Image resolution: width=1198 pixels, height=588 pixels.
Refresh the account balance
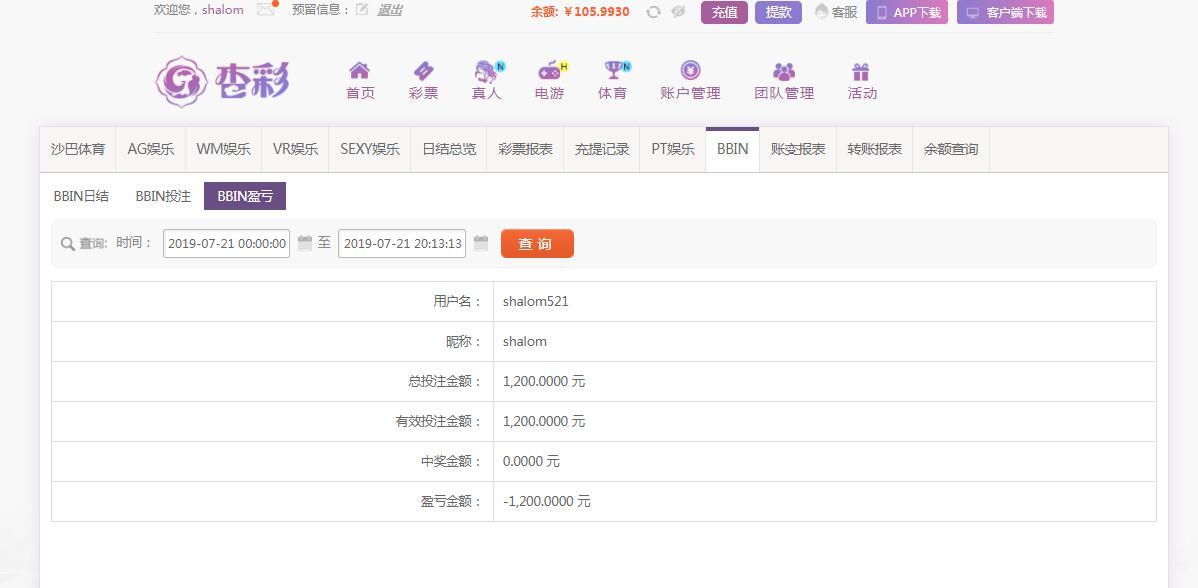653,12
